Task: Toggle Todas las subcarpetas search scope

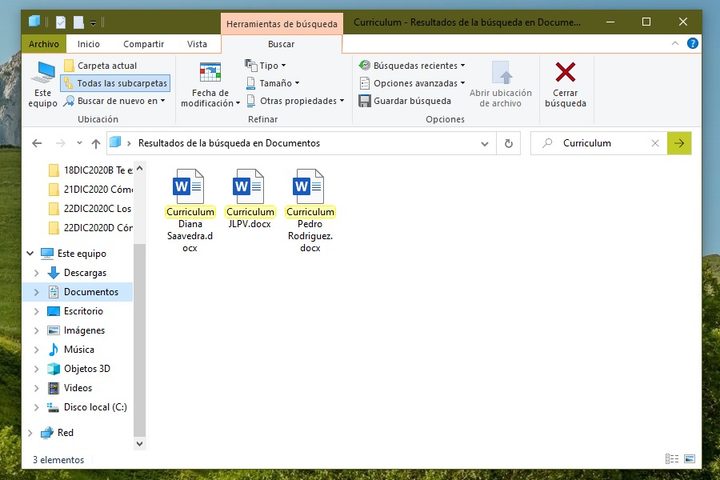Action: click(x=115, y=83)
